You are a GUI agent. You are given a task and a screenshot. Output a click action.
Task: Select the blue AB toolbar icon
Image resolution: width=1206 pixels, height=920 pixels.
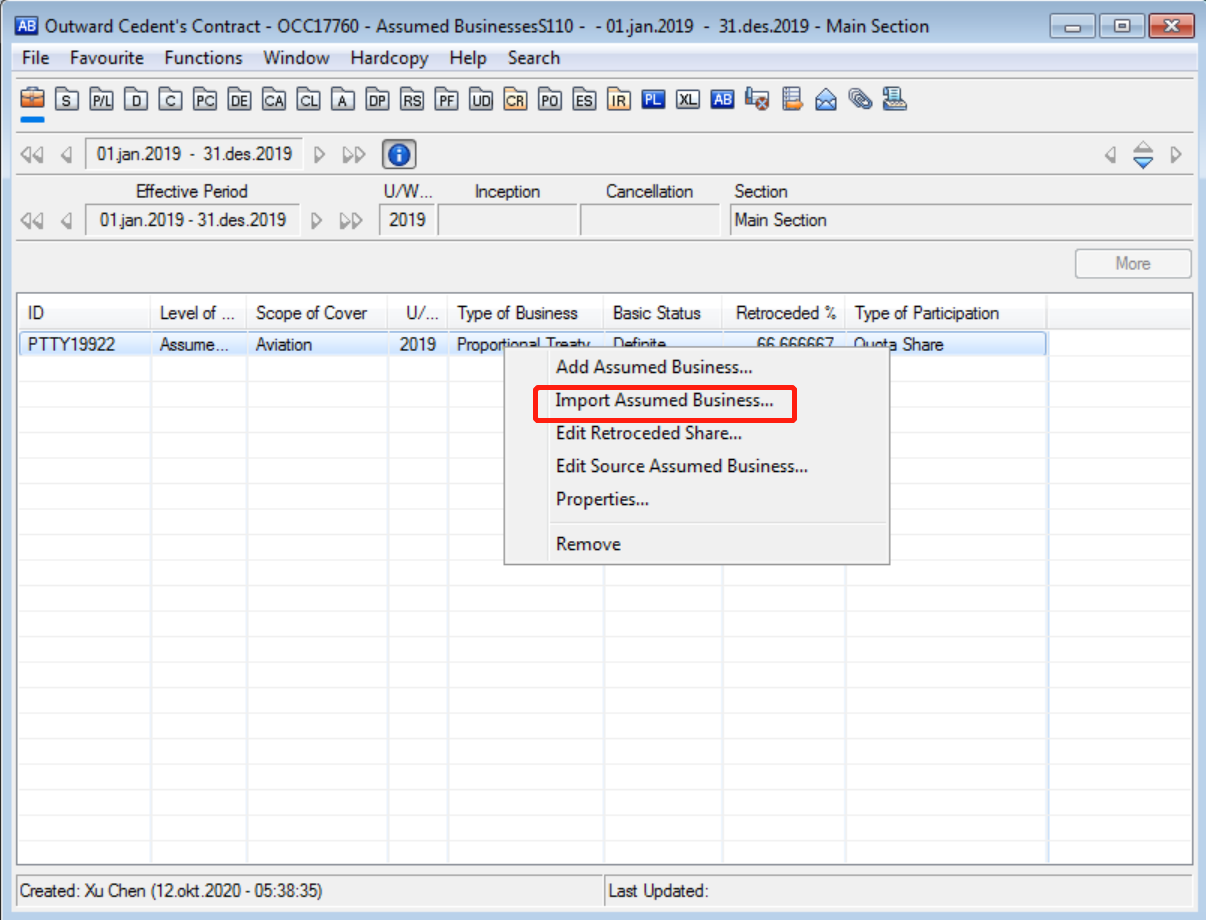click(722, 100)
